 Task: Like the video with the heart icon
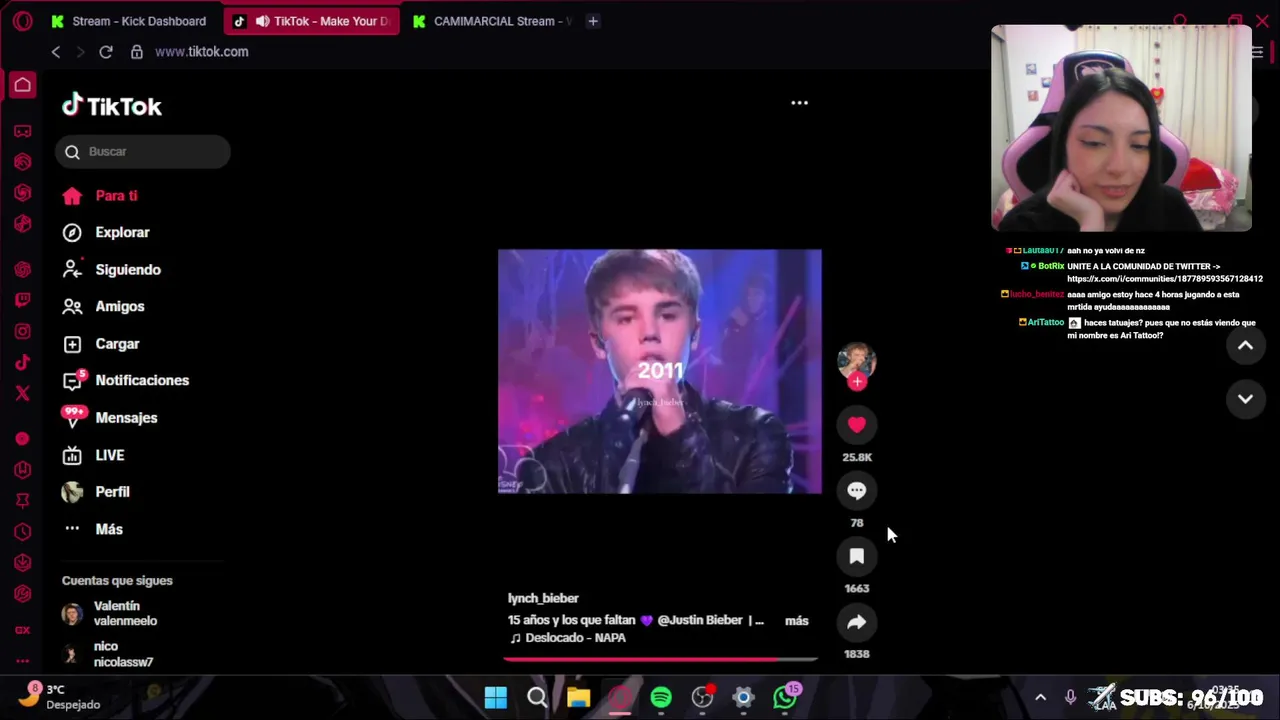click(x=856, y=425)
